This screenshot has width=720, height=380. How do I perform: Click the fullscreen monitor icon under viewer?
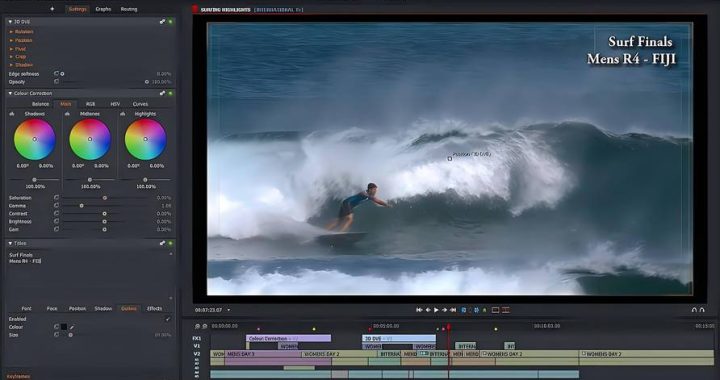pos(495,310)
